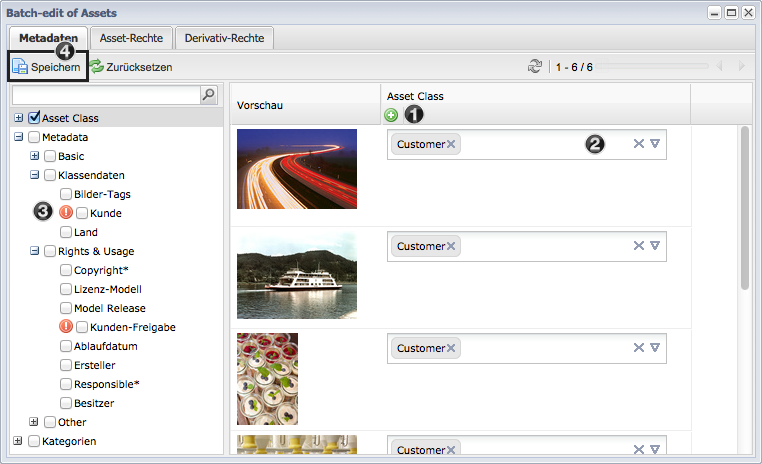The height and width of the screenshot is (464, 762).
Task: Click the refresh icon beside the 1 - 6 / 6 counter
Action: click(535, 66)
